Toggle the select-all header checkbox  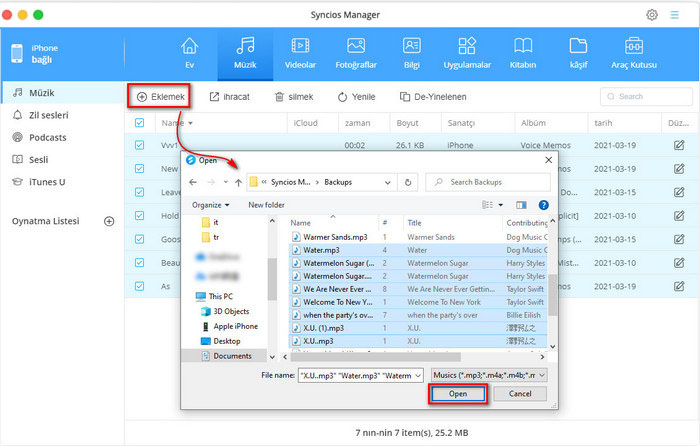(x=139, y=123)
